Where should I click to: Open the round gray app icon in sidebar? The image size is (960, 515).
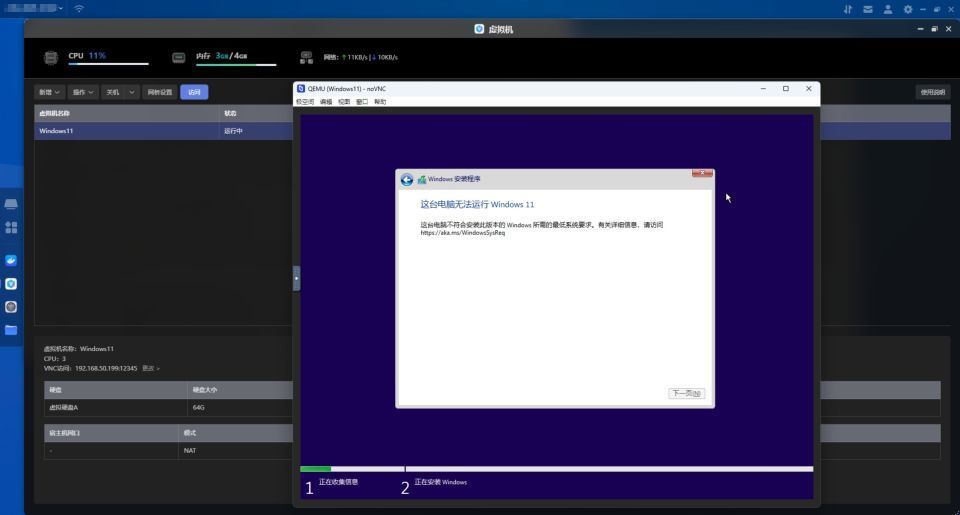[x=11, y=307]
